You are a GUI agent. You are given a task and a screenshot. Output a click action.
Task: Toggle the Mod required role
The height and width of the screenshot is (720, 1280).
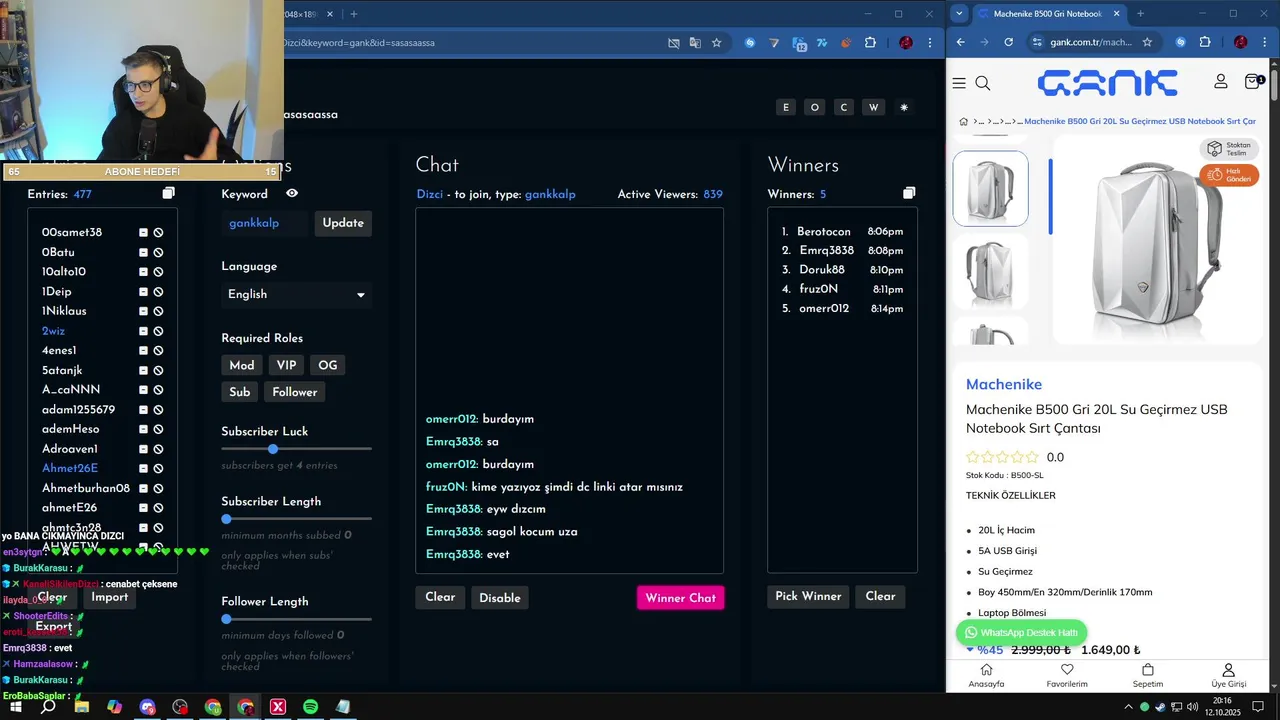coord(242,365)
